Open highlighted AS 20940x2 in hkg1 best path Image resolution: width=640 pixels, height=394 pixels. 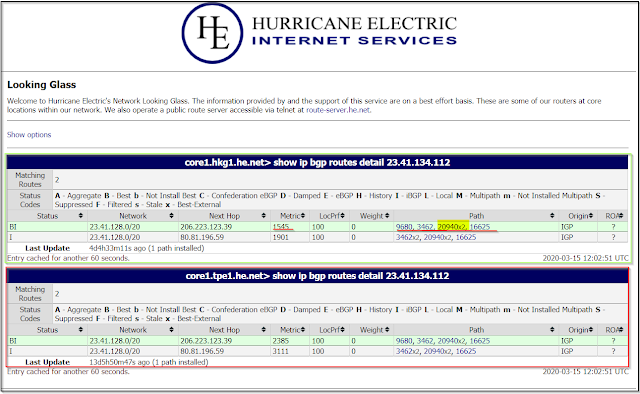(451, 227)
